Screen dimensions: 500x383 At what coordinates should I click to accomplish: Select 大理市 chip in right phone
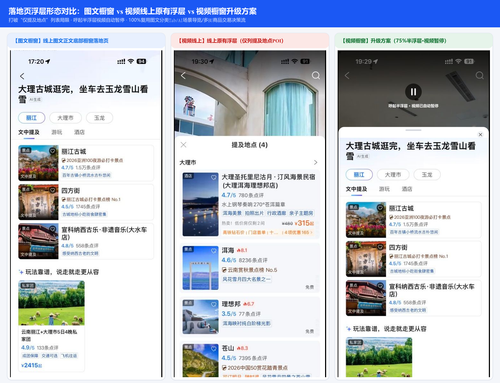pyautogui.click(x=393, y=174)
